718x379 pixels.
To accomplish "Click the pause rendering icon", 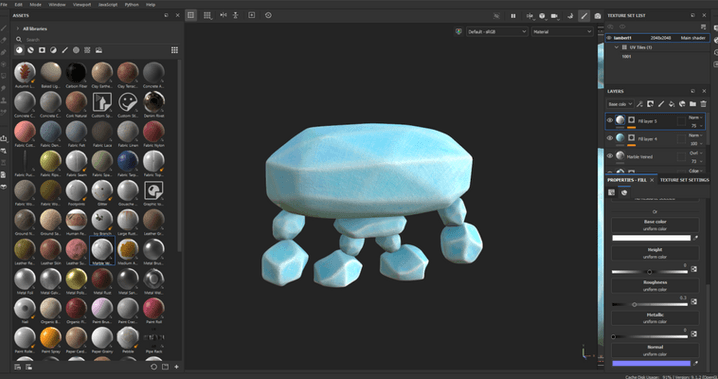I will pos(513,16).
